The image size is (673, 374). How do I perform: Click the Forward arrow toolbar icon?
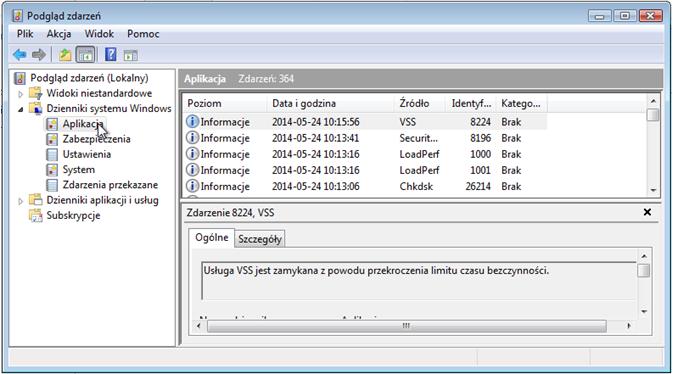click(x=39, y=55)
